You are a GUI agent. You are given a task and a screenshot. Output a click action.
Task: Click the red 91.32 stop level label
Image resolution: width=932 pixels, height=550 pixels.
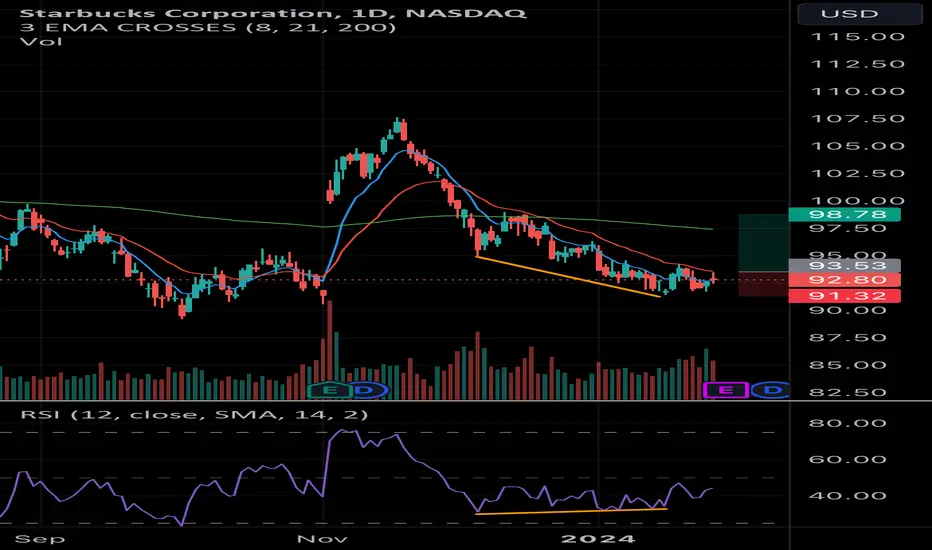tap(844, 296)
